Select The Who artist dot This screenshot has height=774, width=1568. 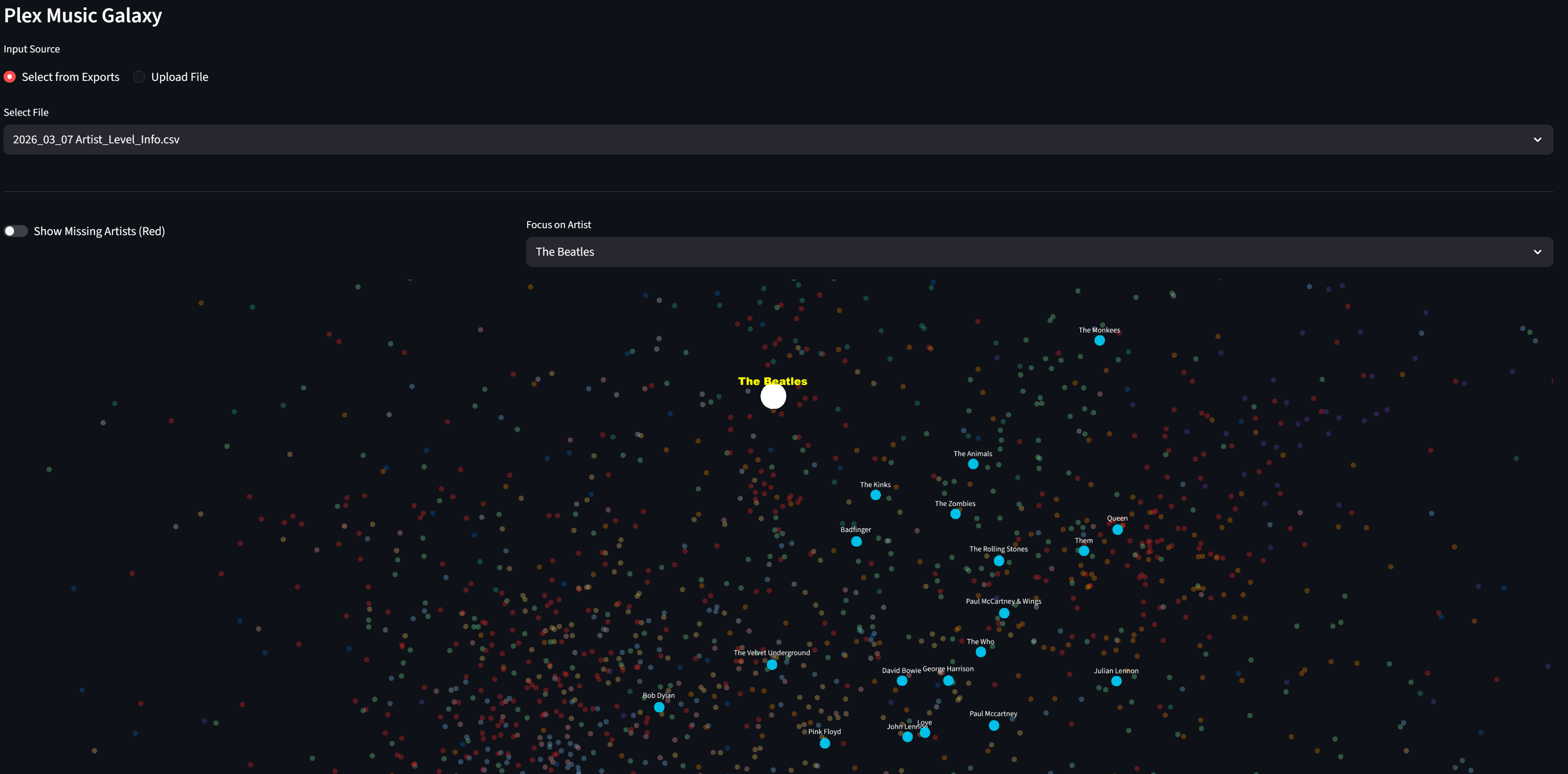click(x=981, y=652)
